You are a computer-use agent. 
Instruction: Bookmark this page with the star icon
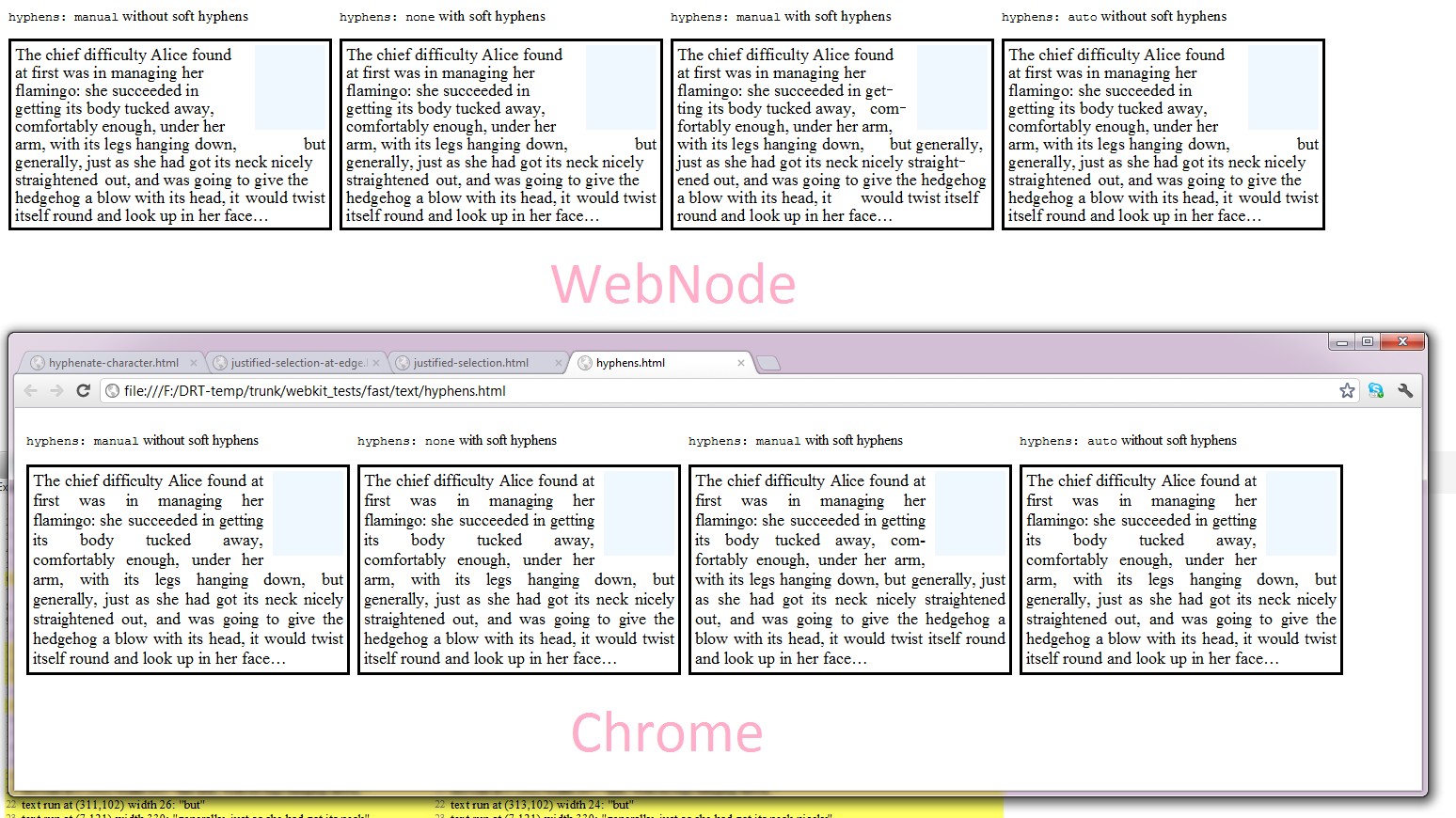tap(1347, 391)
